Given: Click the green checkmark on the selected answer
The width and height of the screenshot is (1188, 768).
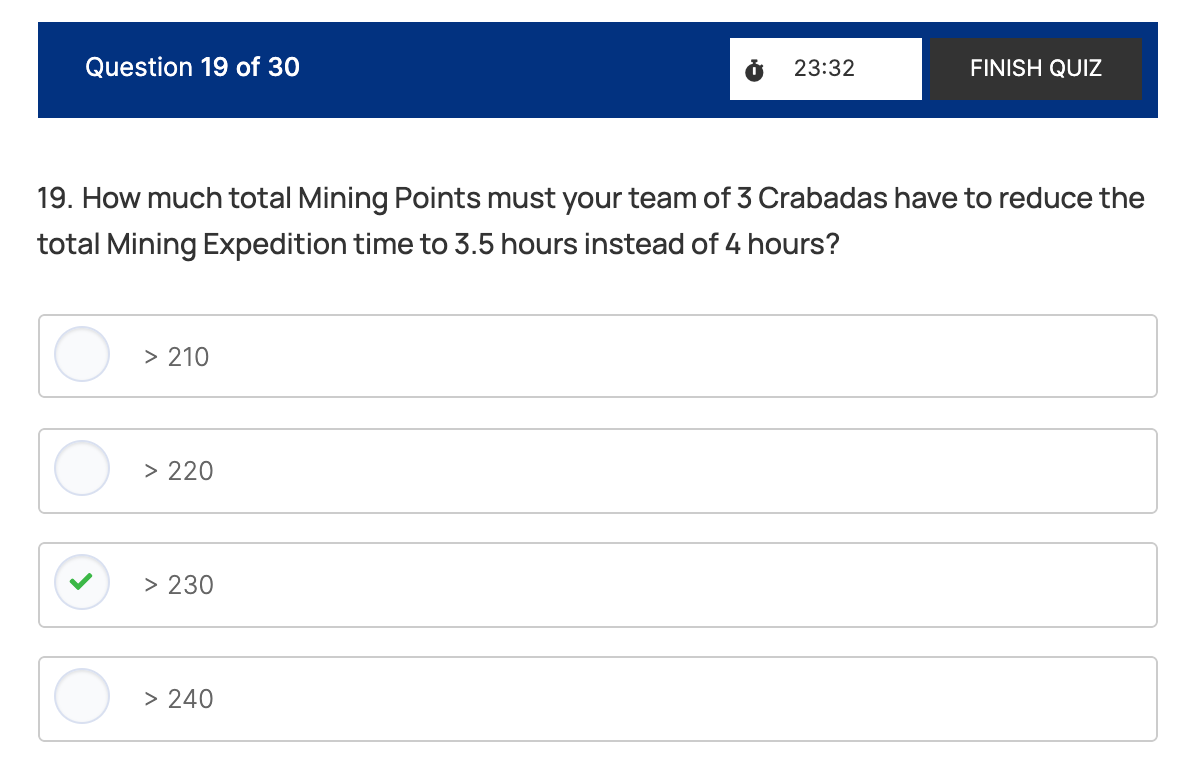Looking at the screenshot, I should (x=82, y=581).
